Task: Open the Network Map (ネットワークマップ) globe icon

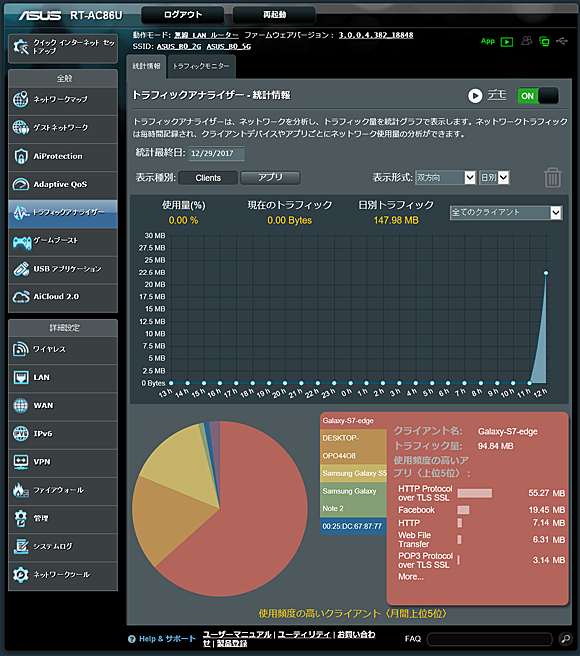Action: click(21, 100)
